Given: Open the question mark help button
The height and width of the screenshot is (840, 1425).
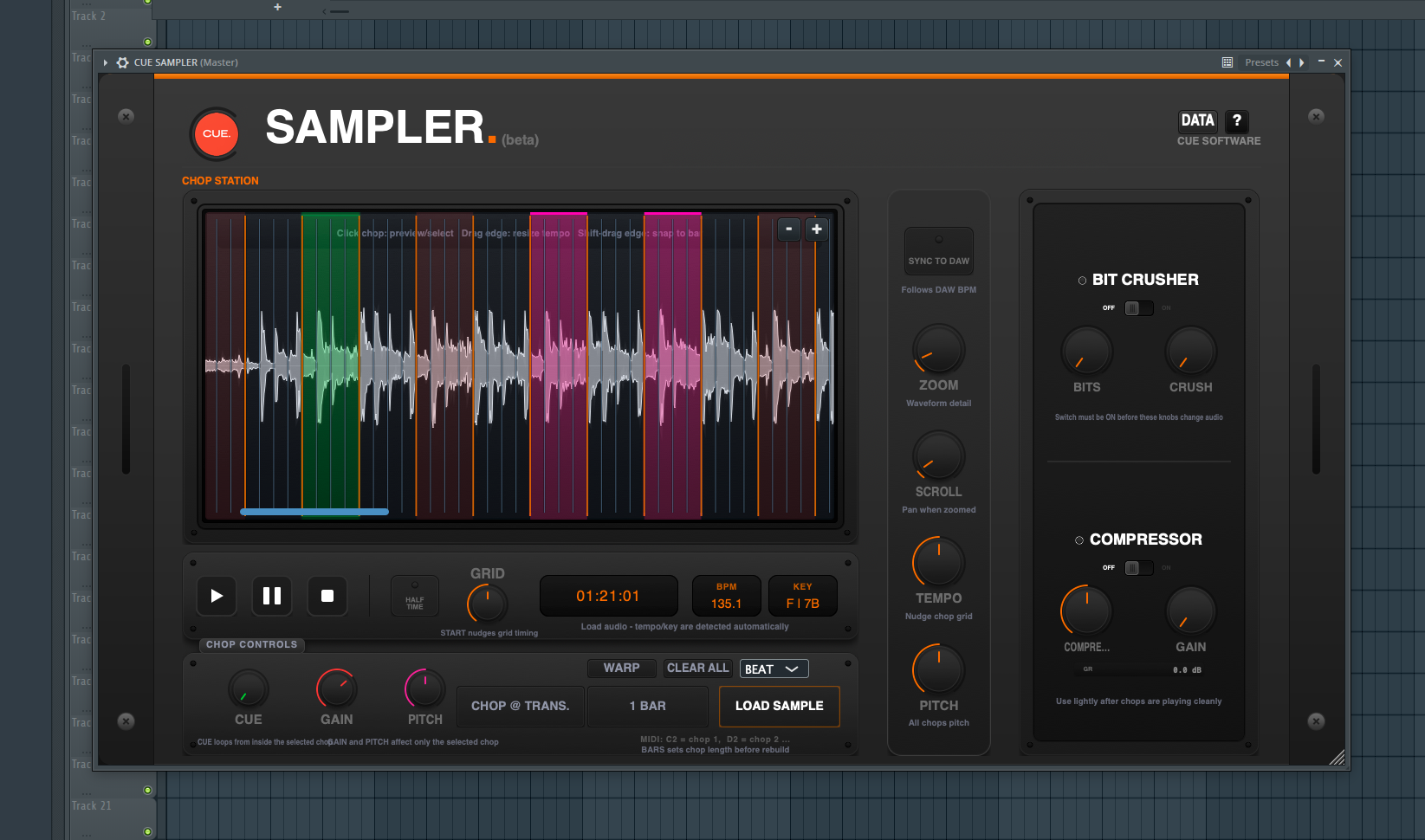Looking at the screenshot, I should tap(1237, 120).
